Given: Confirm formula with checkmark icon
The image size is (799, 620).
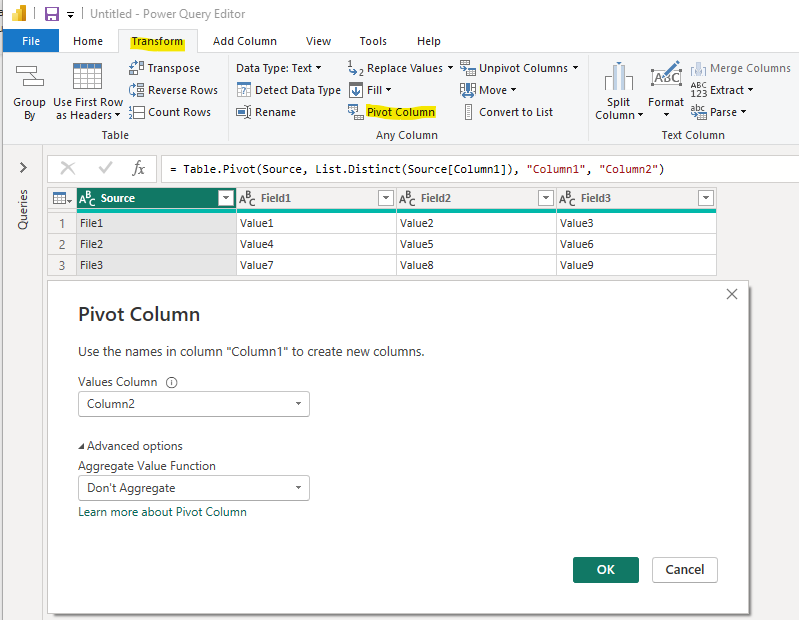Looking at the screenshot, I should 105,168.
